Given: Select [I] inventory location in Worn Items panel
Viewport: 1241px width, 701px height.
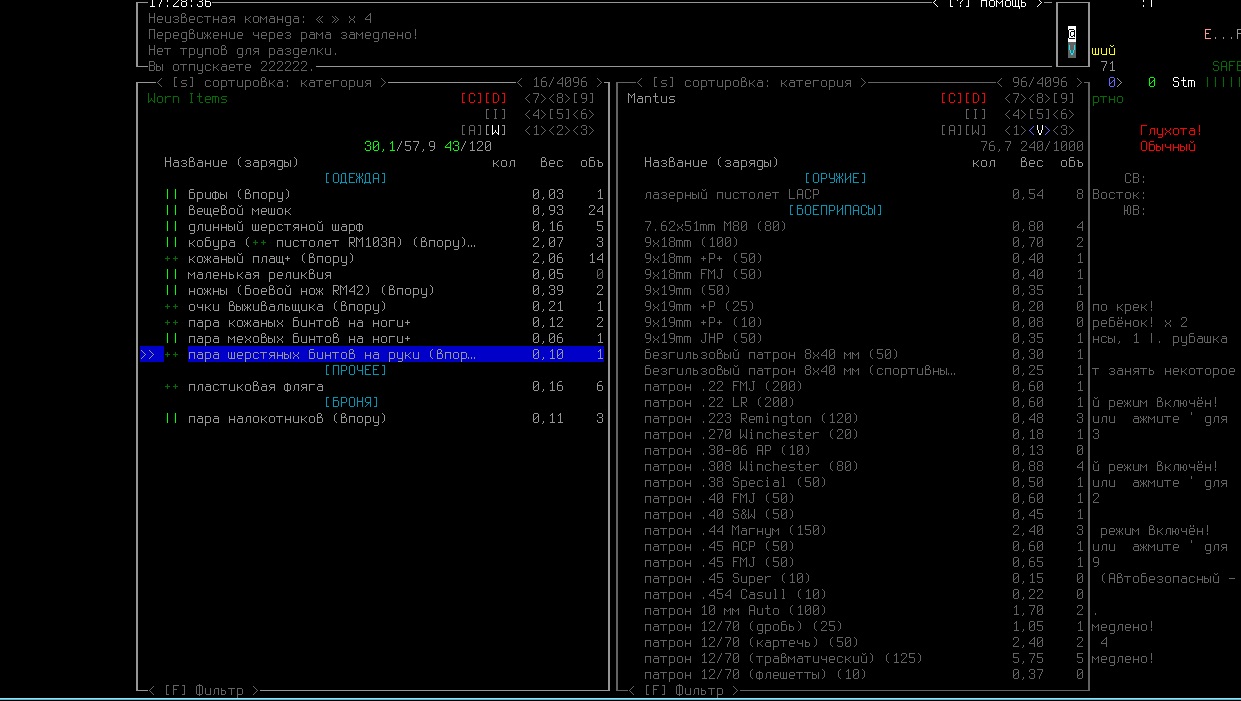Looking at the screenshot, I should 496,115.
